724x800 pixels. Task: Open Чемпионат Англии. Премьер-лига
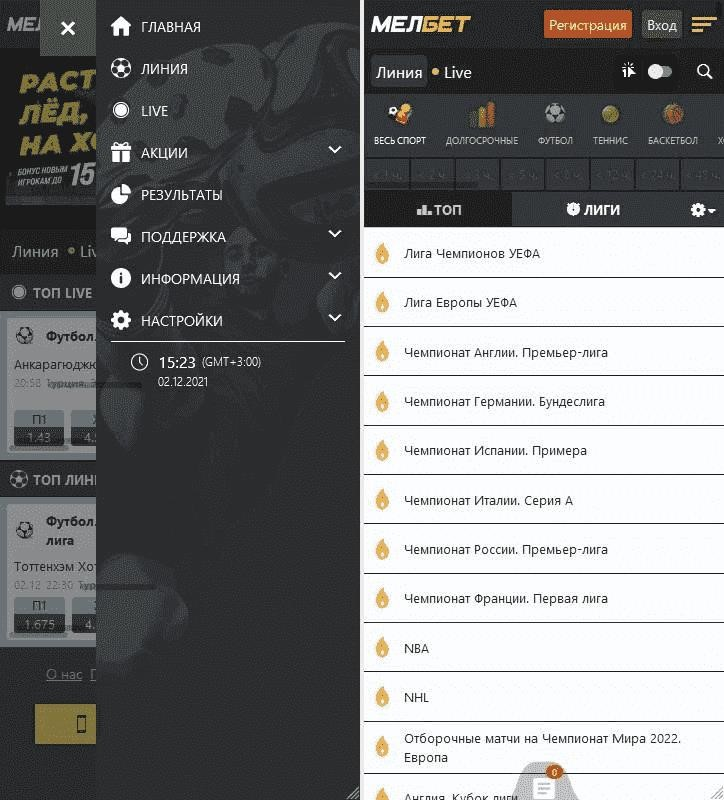(544, 352)
